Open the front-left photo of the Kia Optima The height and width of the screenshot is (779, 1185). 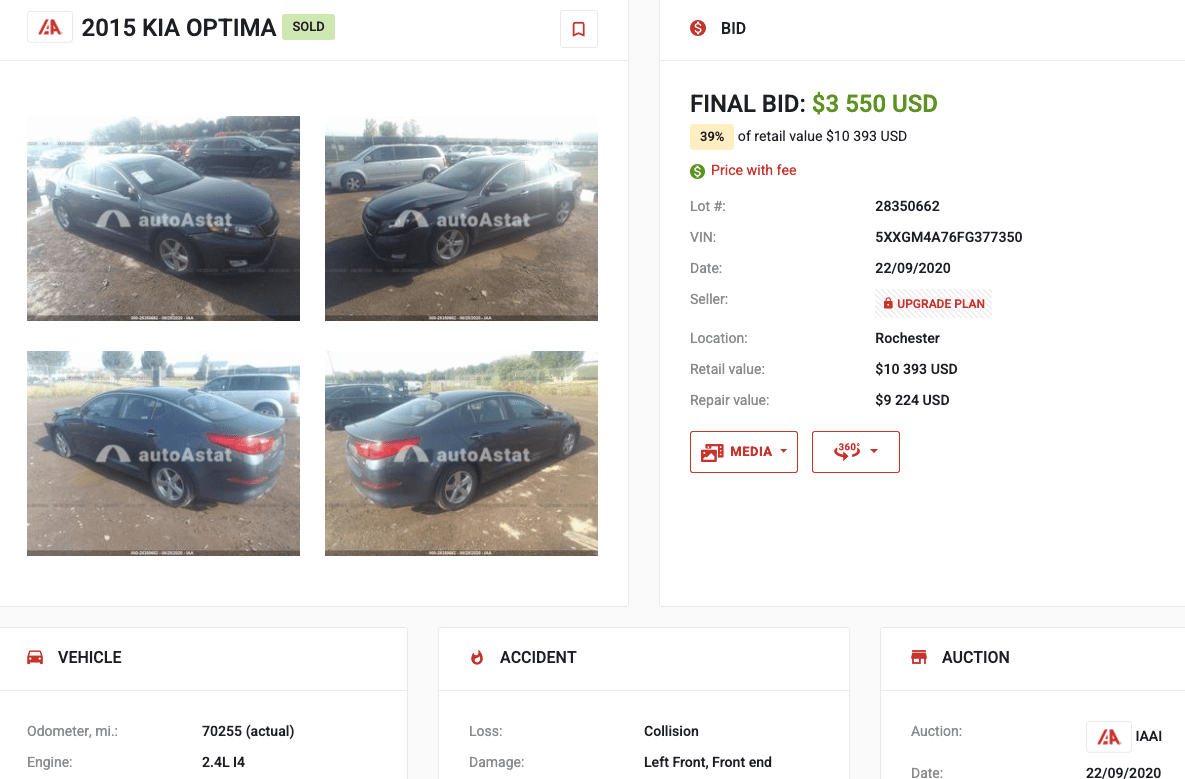point(163,218)
